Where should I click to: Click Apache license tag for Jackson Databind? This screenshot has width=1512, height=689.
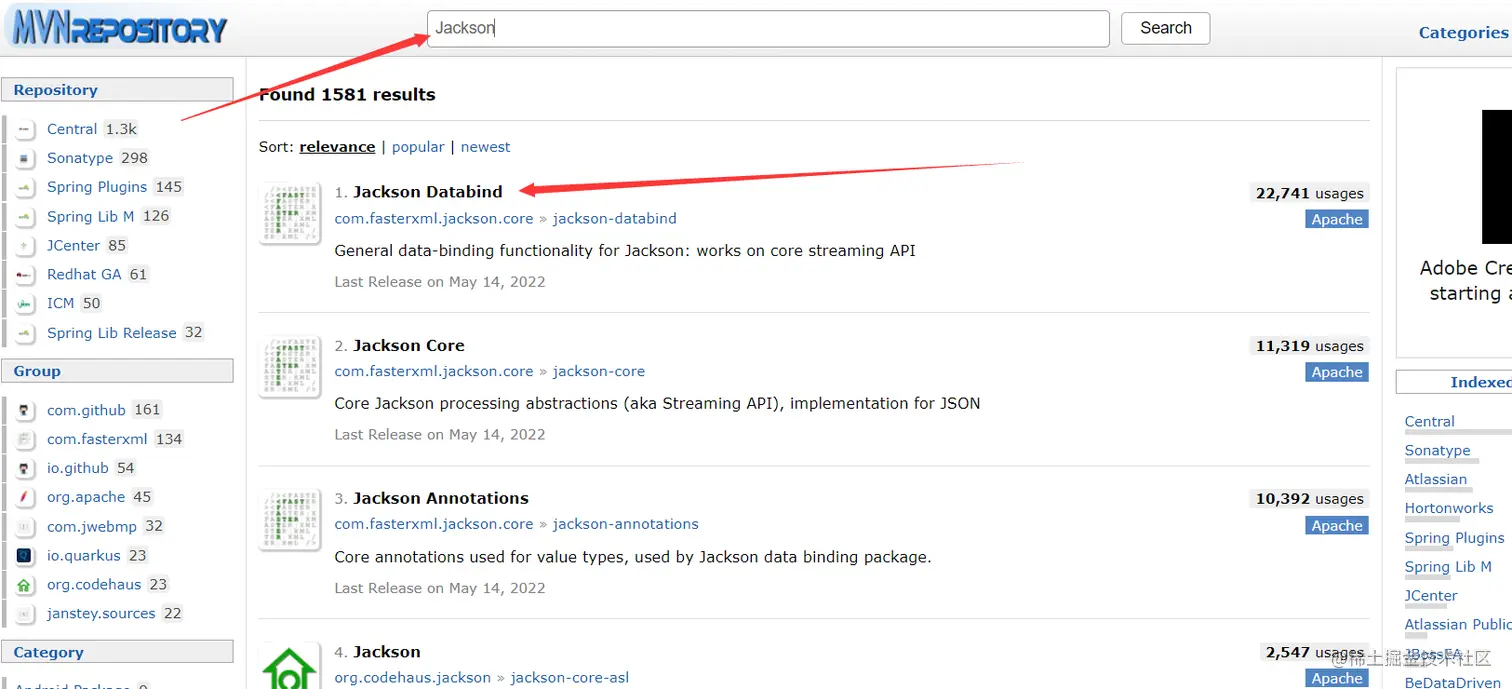(1337, 220)
